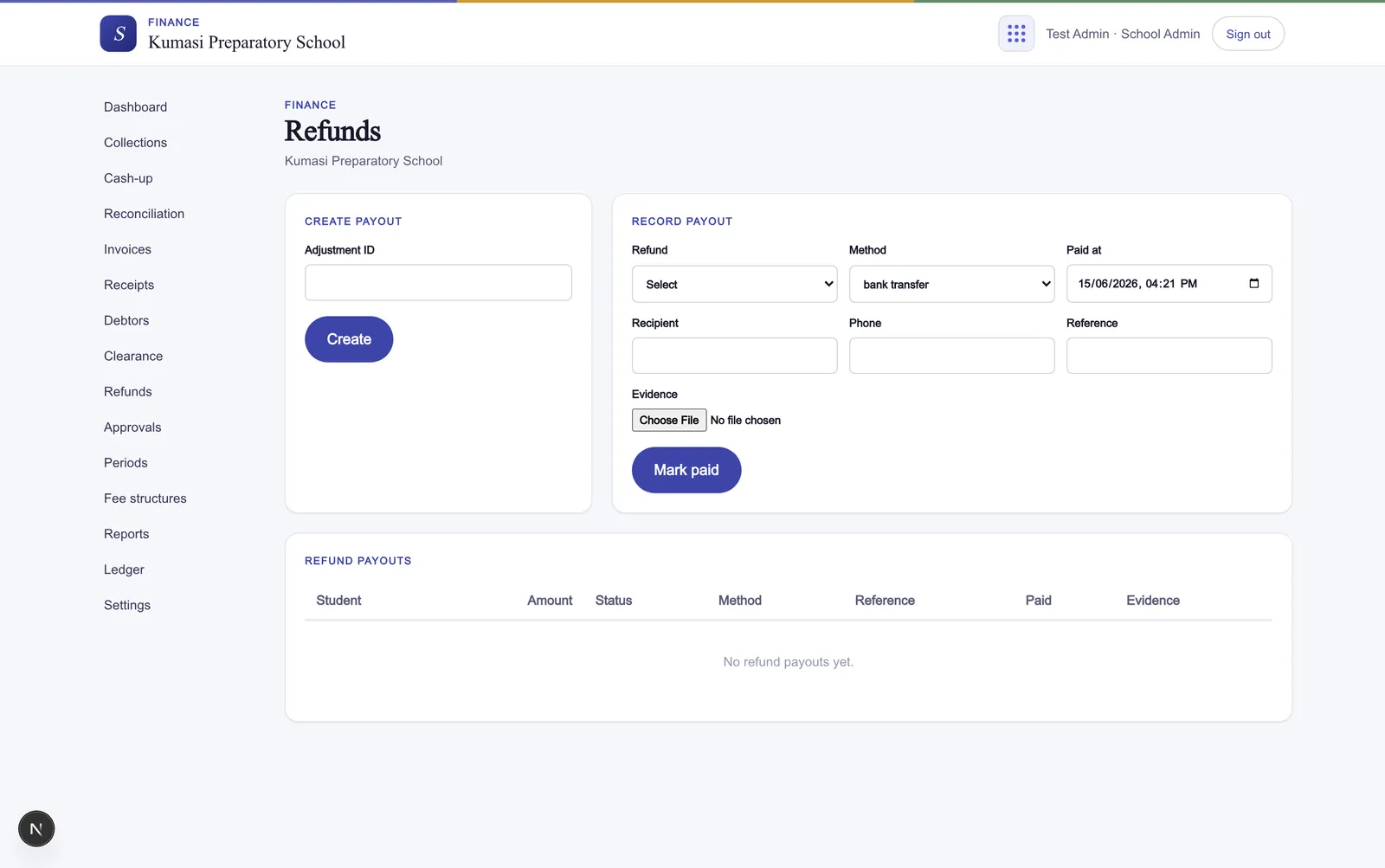Open the Next.js dev tools badge
The image size is (1385, 868).
(36, 829)
